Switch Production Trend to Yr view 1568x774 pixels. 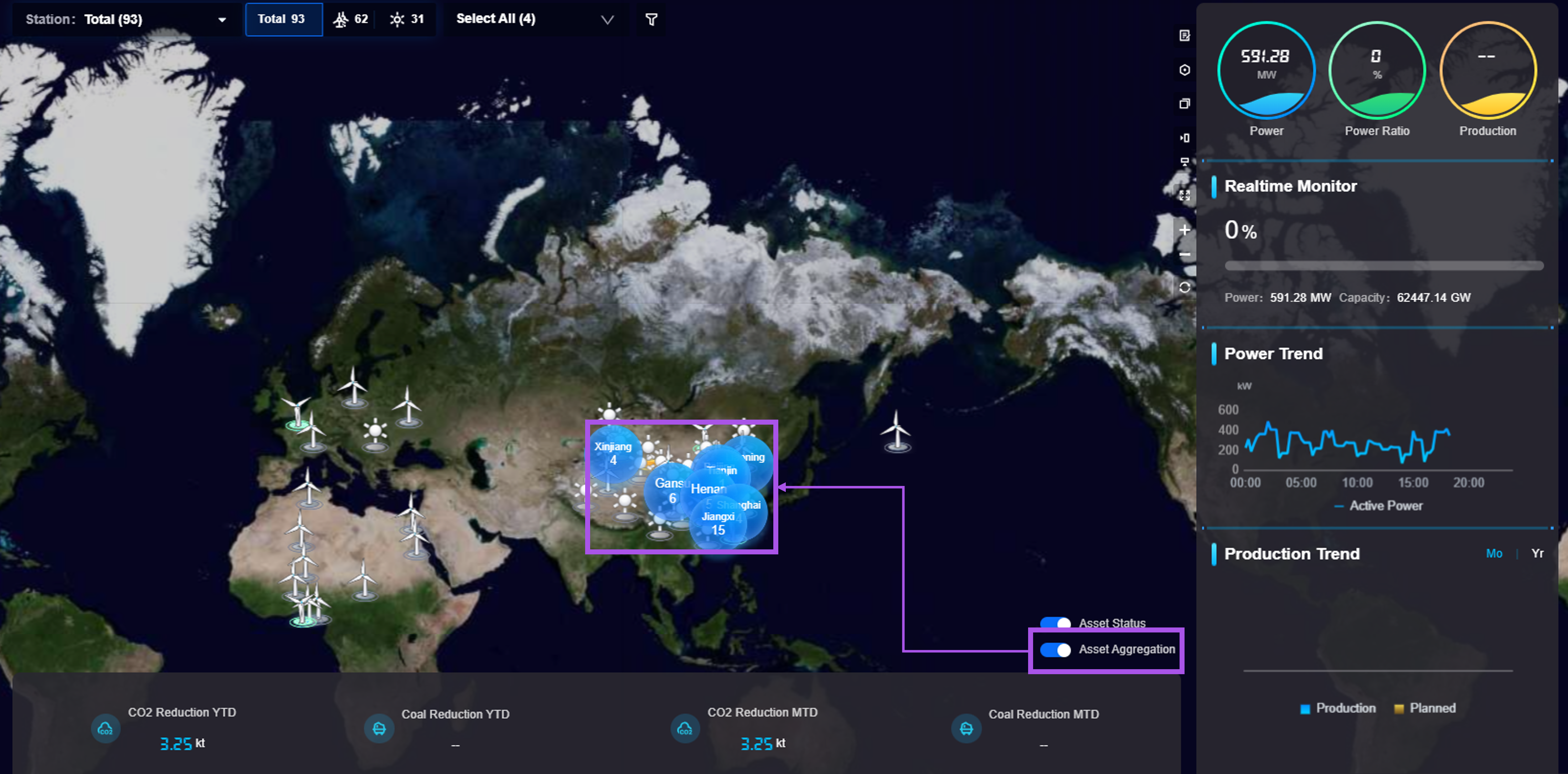click(1537, 553)
